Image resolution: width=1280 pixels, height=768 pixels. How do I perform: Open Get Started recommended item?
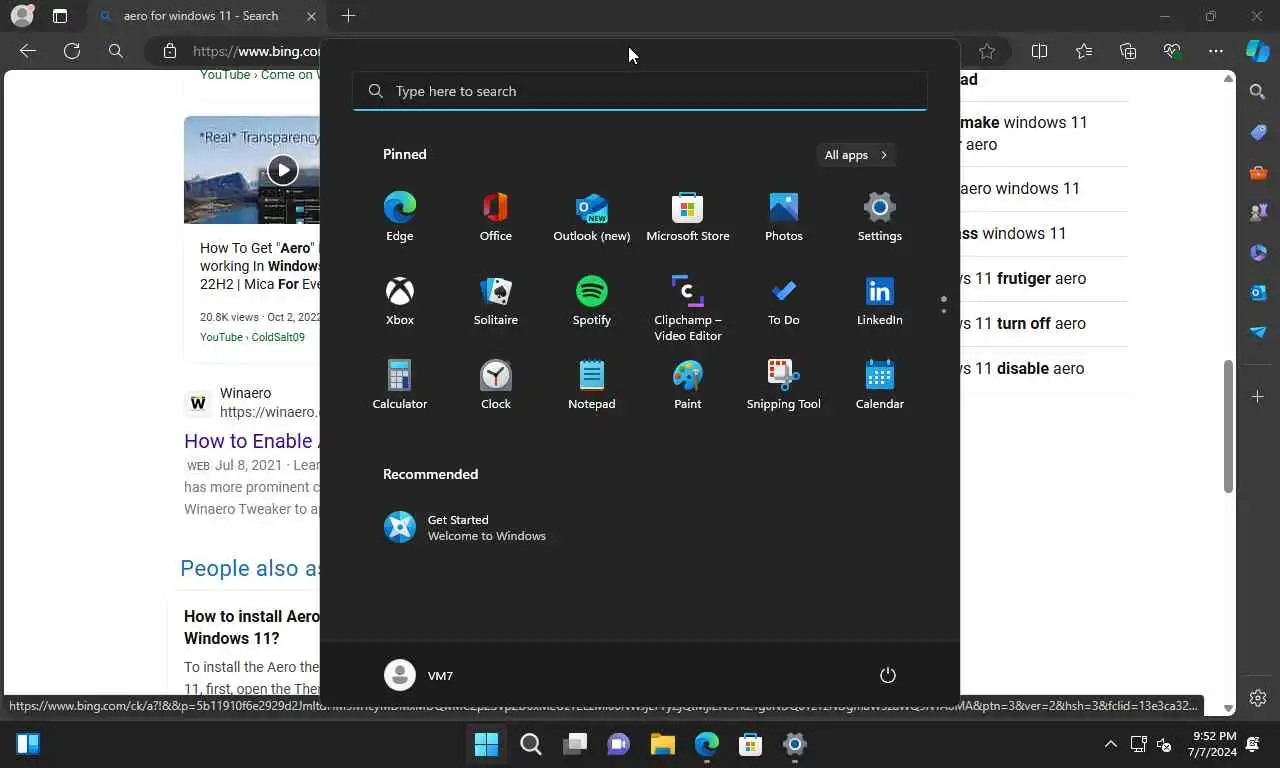[x=466, y=527]
